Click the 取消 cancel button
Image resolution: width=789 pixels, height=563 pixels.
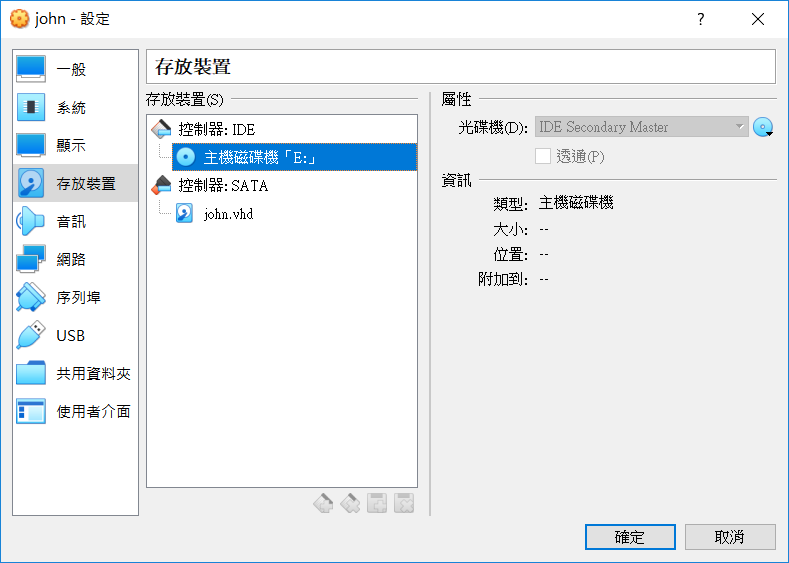point(730,537)
